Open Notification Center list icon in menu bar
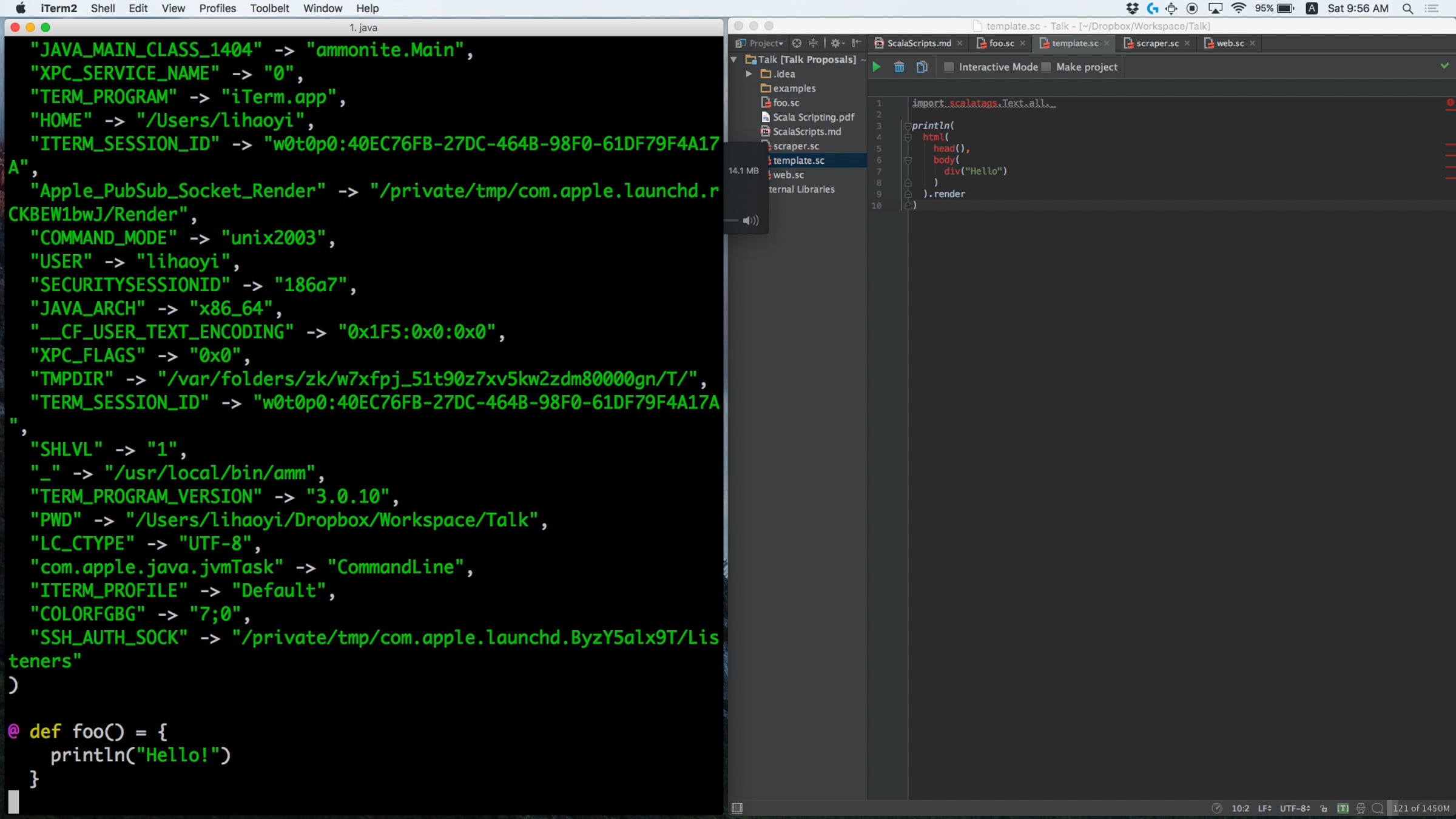 (x=1432, y=8)
